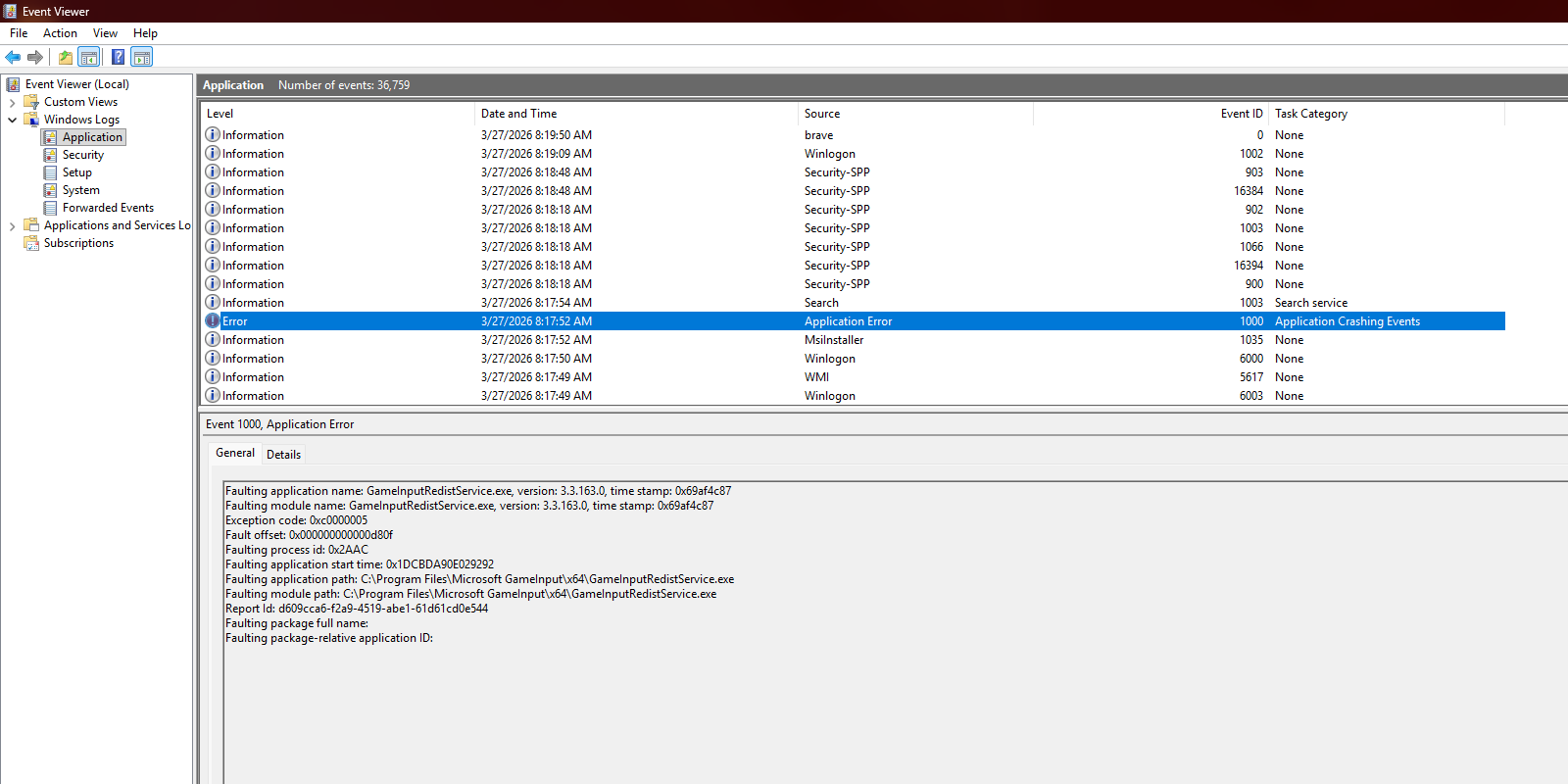Select Subscriptions in the tree
The width and height of the screenshot is (1568, 784).
(78, 243)
